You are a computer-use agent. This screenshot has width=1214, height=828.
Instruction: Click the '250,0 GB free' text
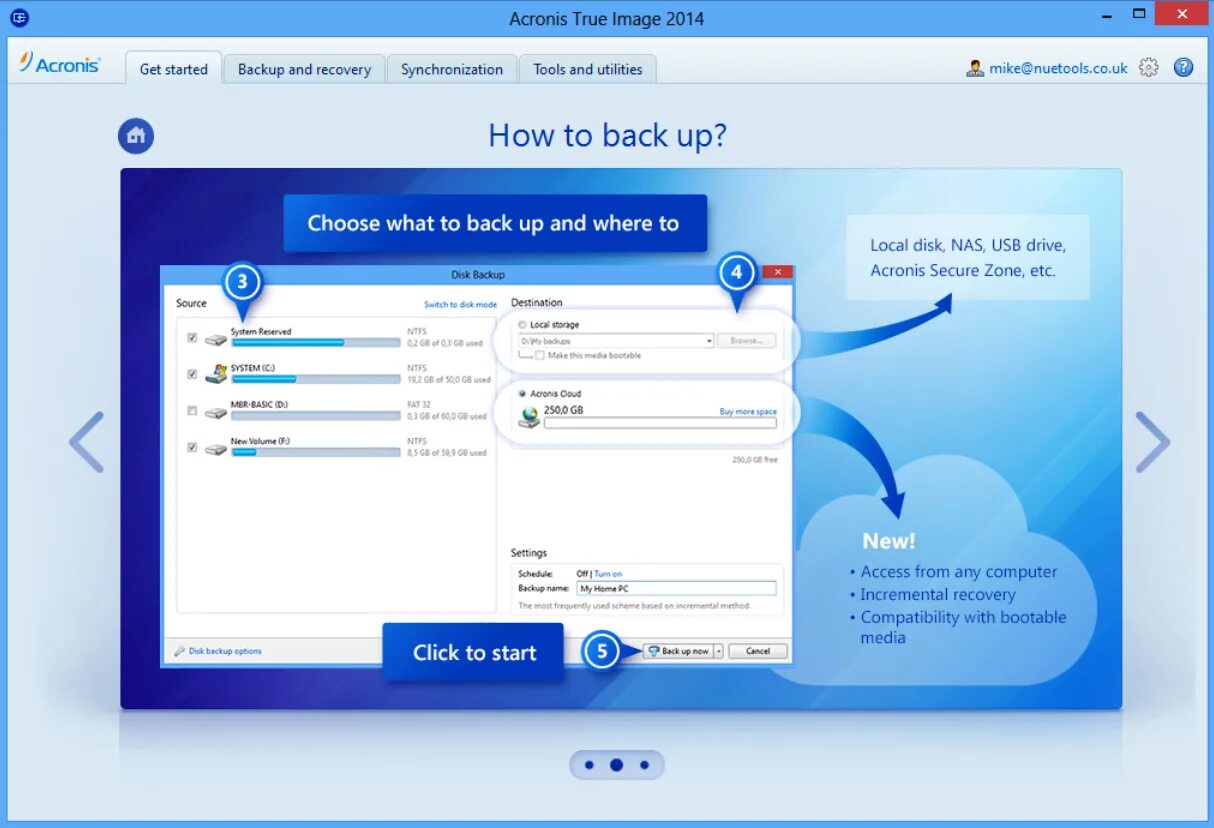click(755, 460)
